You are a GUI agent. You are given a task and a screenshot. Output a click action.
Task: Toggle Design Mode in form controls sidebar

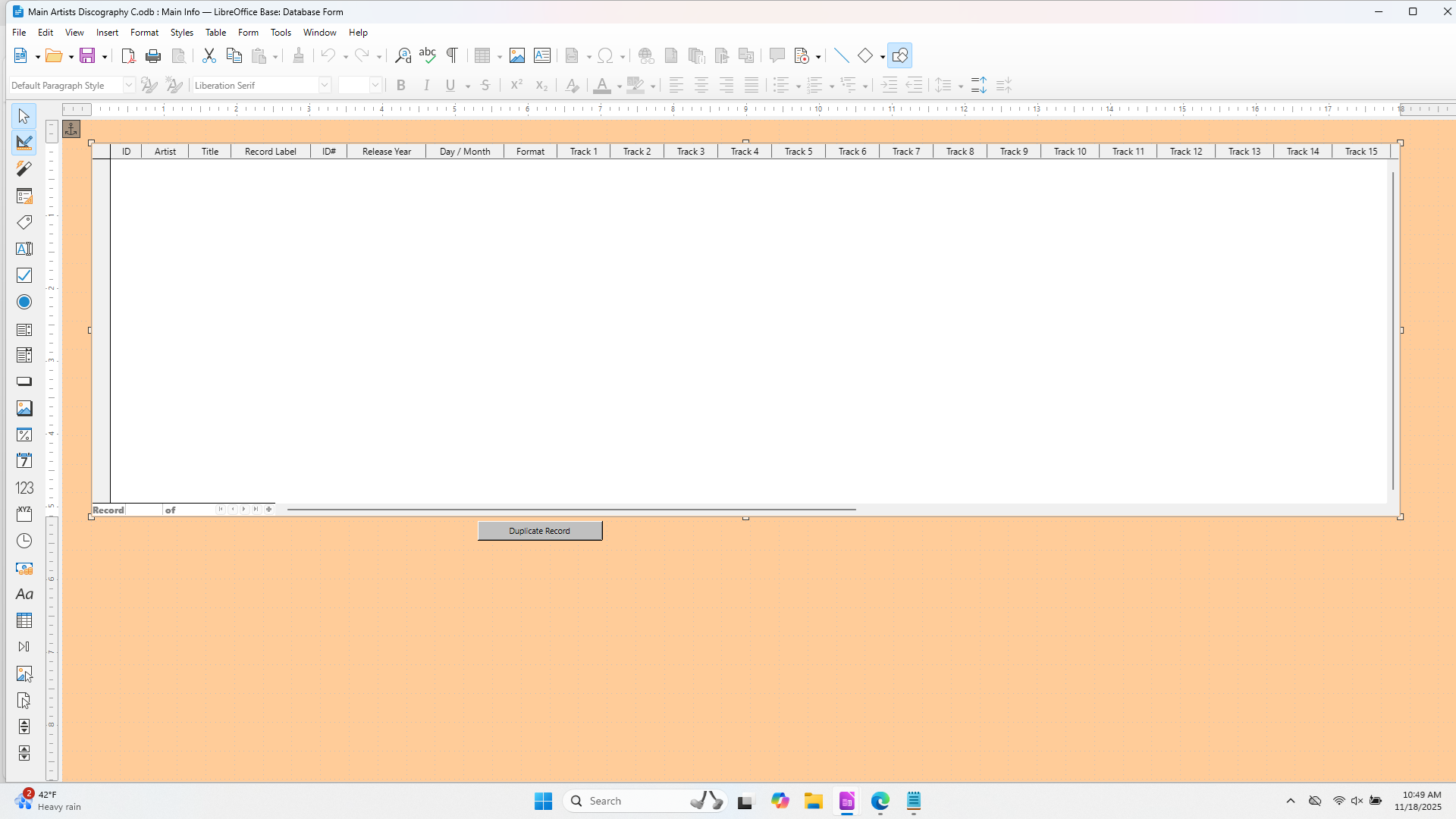24,143
